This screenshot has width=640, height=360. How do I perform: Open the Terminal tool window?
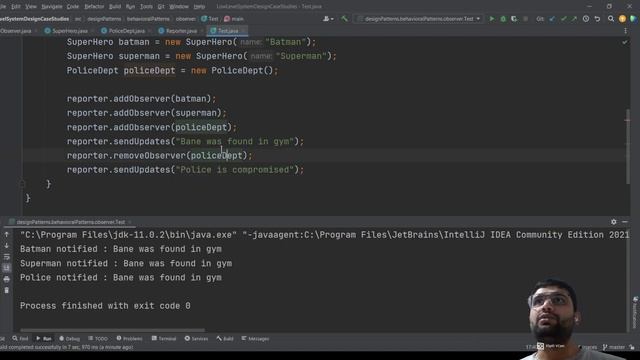[x=164, y=338]
